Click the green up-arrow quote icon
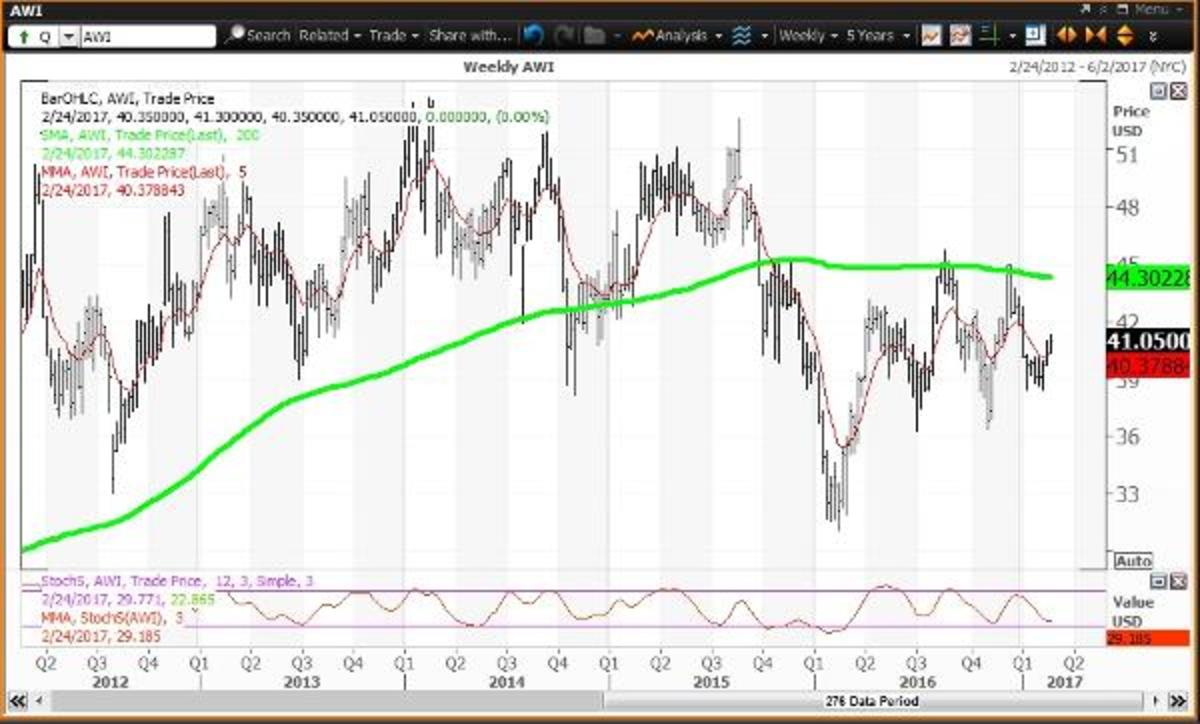Screen dimensions: 1200x724 pyautogui.click(x=22, y=36)
